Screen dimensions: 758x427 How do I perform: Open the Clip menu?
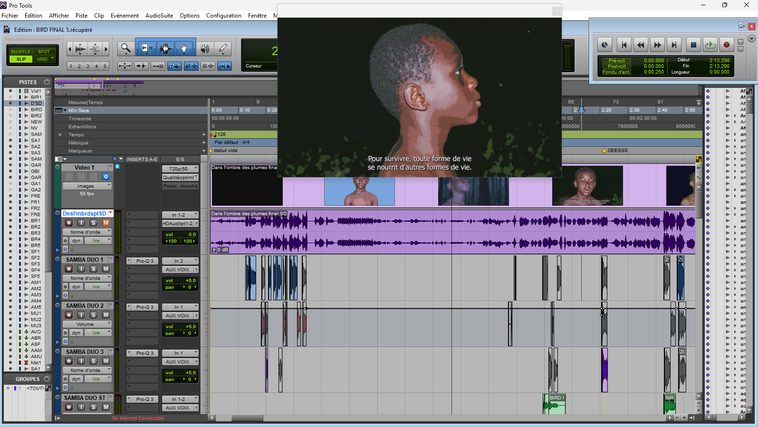(99, 15)
